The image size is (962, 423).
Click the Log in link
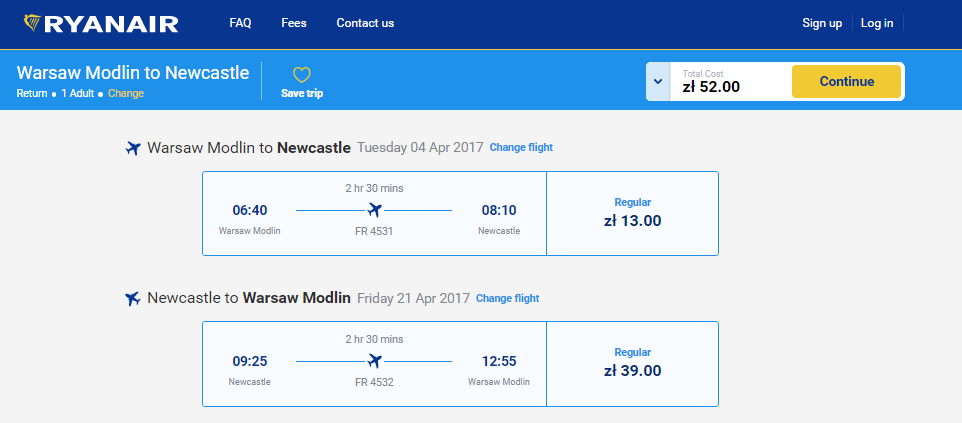(x=877, y=23)
